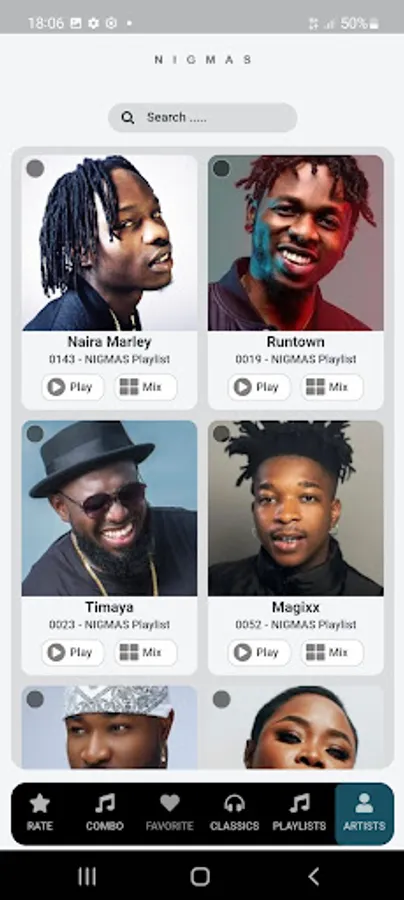The width and height of the screenshot is (404, 900).
Task: Open the Combo music note tab
Action: (104, 813)
